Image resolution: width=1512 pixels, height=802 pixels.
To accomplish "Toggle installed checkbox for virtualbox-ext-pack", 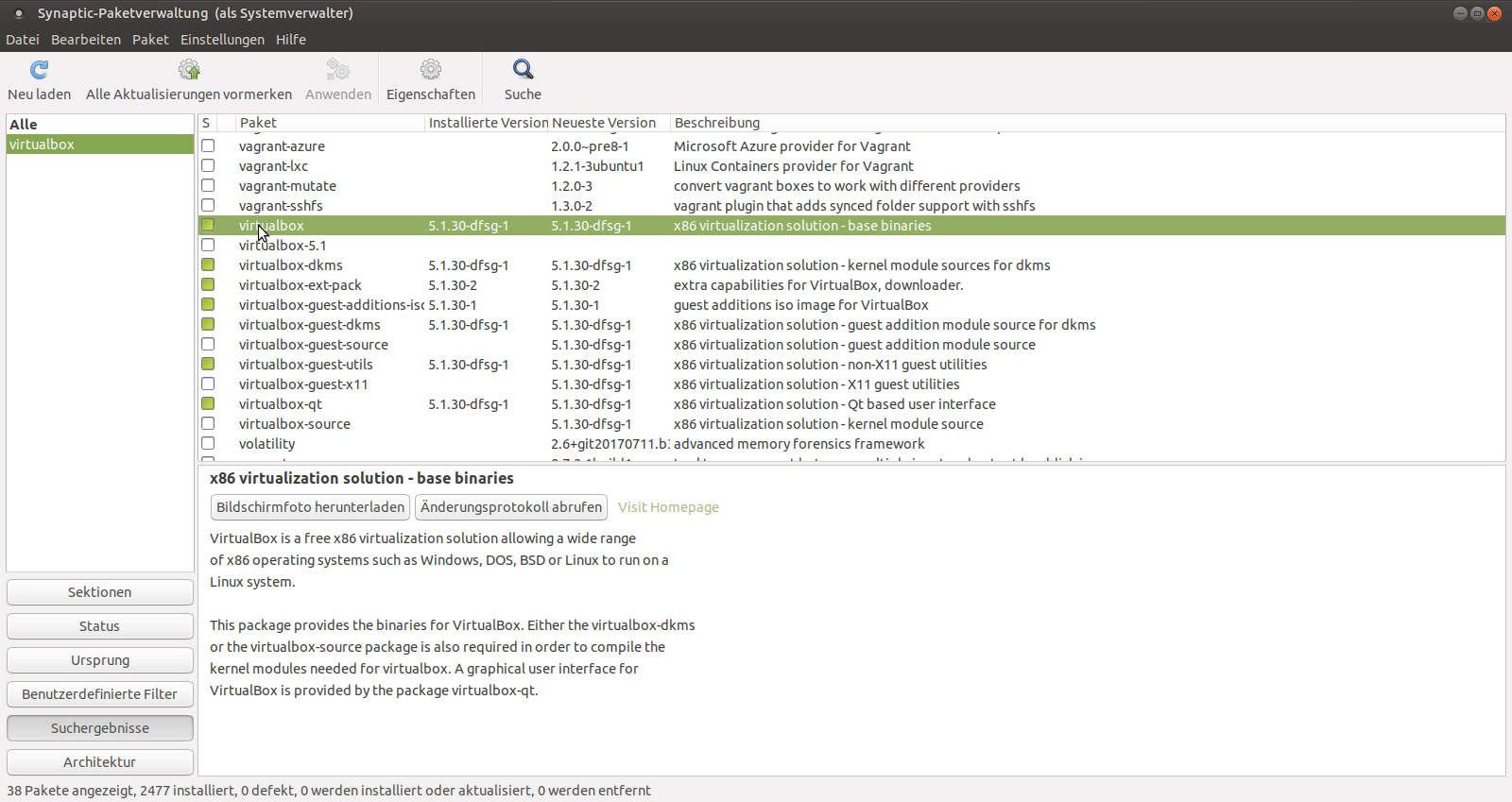I will tap(208, 284).
